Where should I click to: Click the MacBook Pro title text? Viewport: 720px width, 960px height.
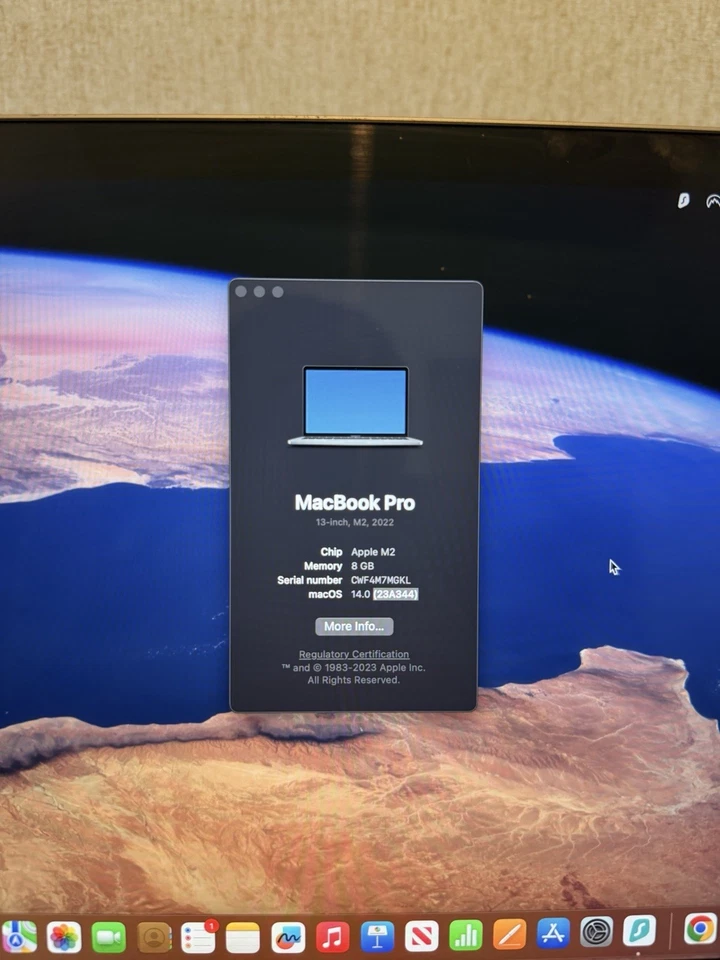[355, 503]
